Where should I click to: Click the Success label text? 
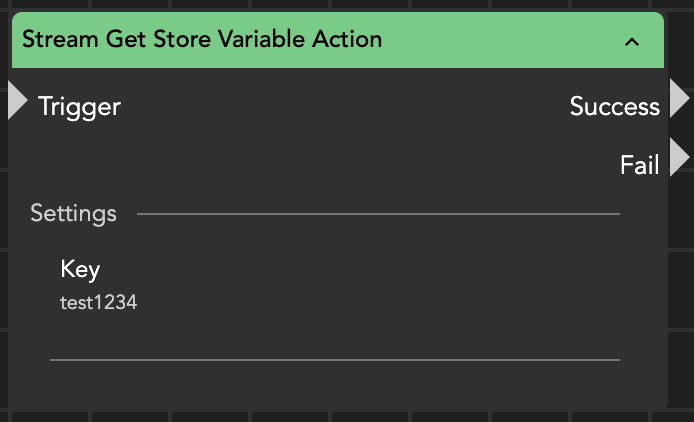(x=614, y=106)
